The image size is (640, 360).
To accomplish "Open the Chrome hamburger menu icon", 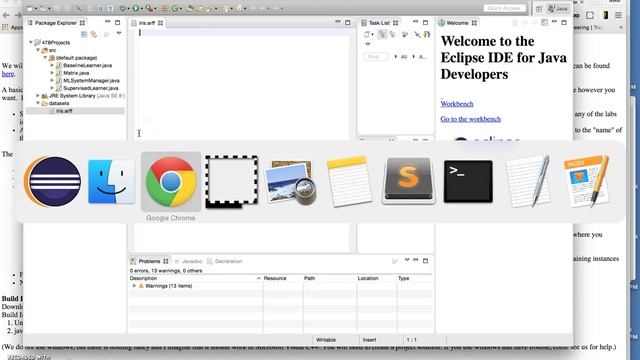I will [618, 15].
